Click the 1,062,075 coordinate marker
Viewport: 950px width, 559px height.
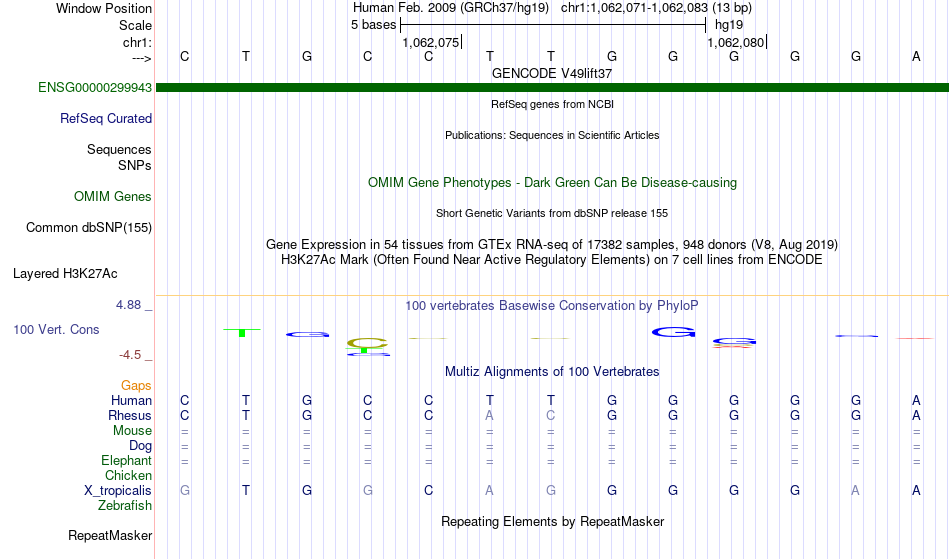[431, 42]
